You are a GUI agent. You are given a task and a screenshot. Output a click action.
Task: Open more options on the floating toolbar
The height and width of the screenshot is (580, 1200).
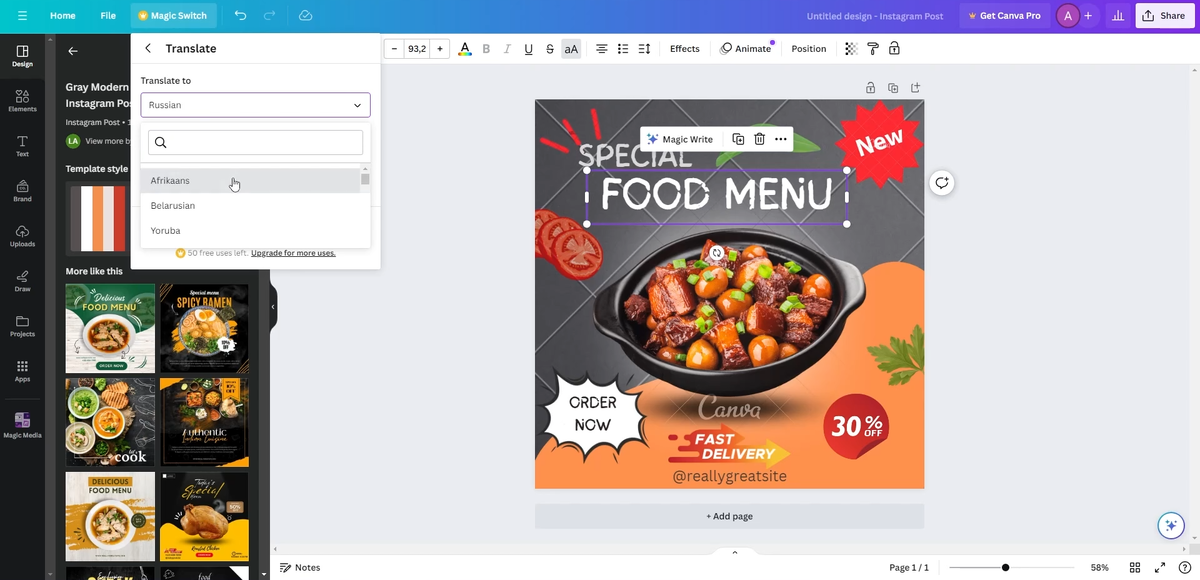pos(781,139)
